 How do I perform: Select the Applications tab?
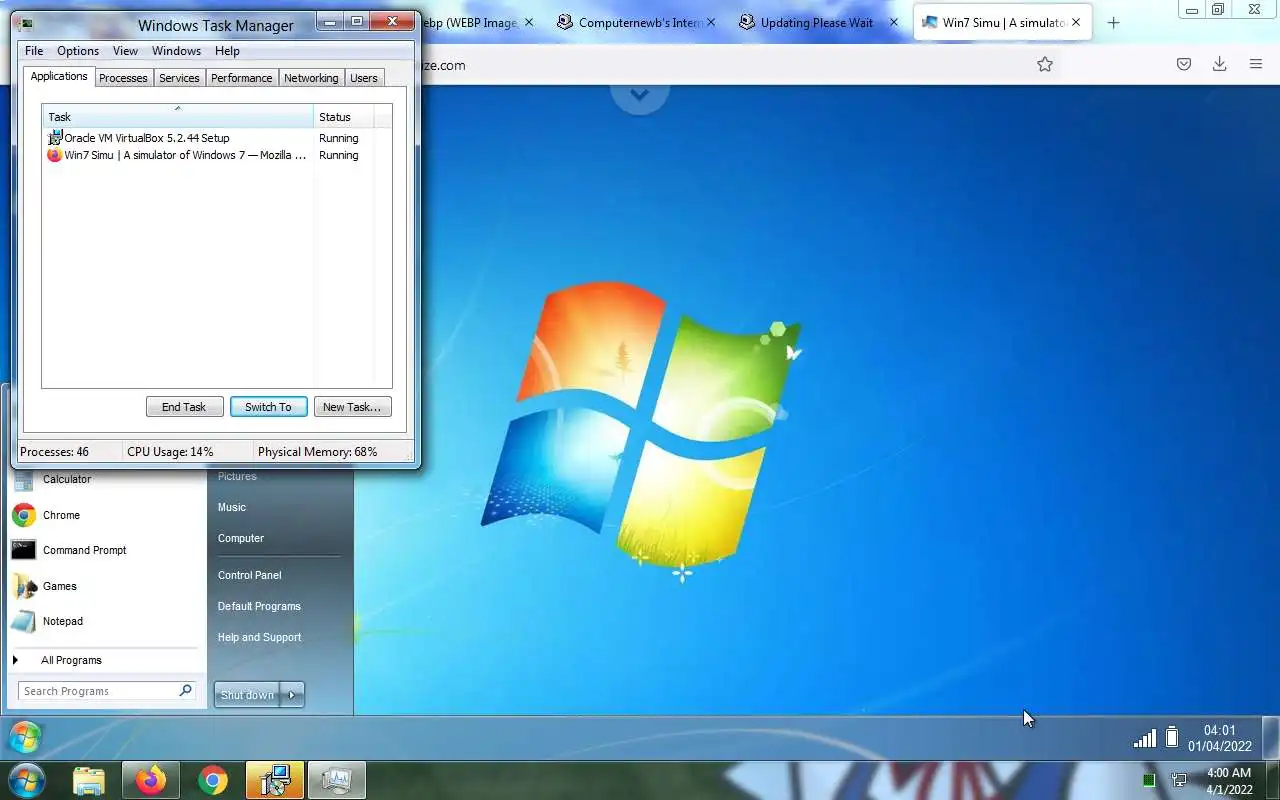59,76
